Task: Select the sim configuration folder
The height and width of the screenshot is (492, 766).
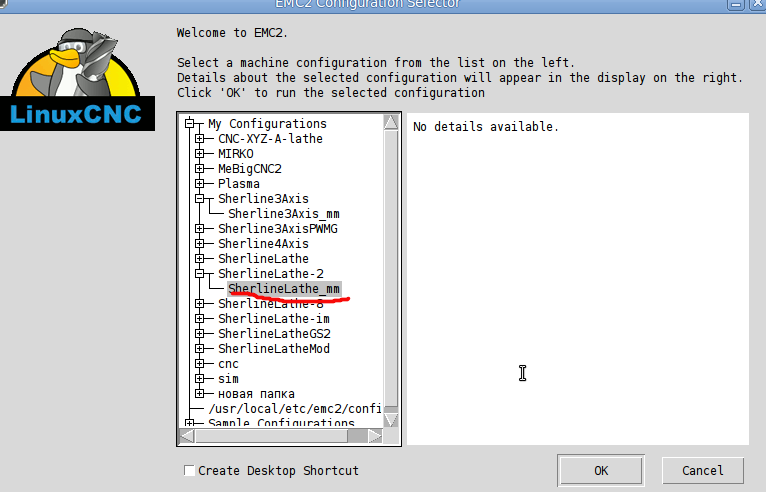Action: click(228, 379)
